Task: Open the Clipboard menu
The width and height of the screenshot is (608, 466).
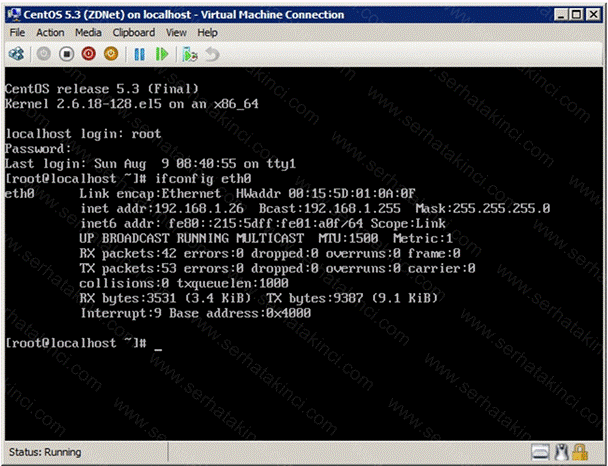Action: pyautogui.click(x=134, y=32)
